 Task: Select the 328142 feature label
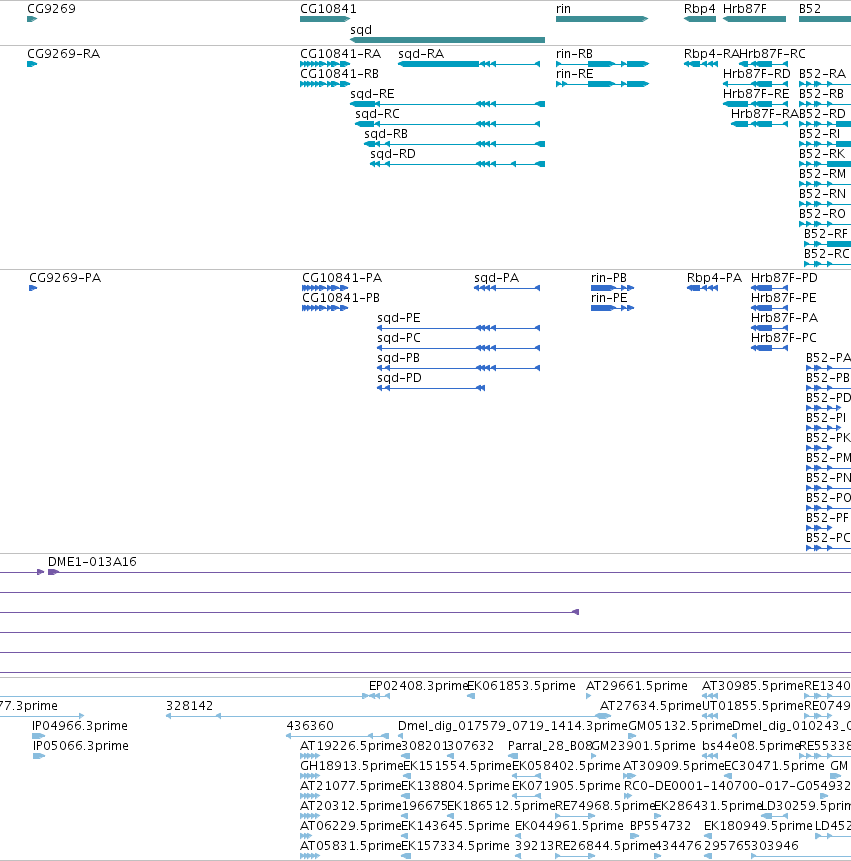189,706
